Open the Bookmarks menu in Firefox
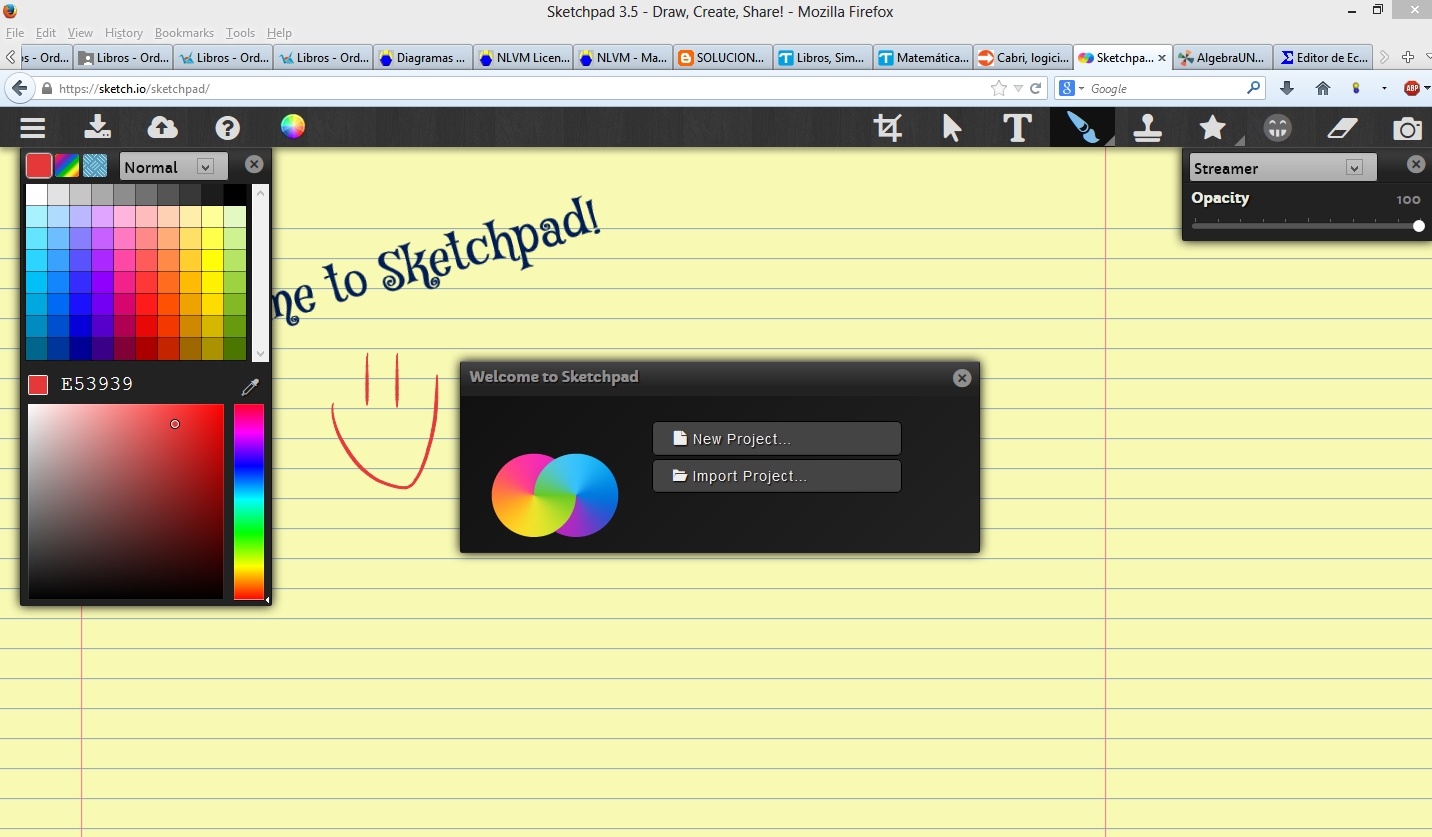The image size is (1432, 837). click(184, 32)
